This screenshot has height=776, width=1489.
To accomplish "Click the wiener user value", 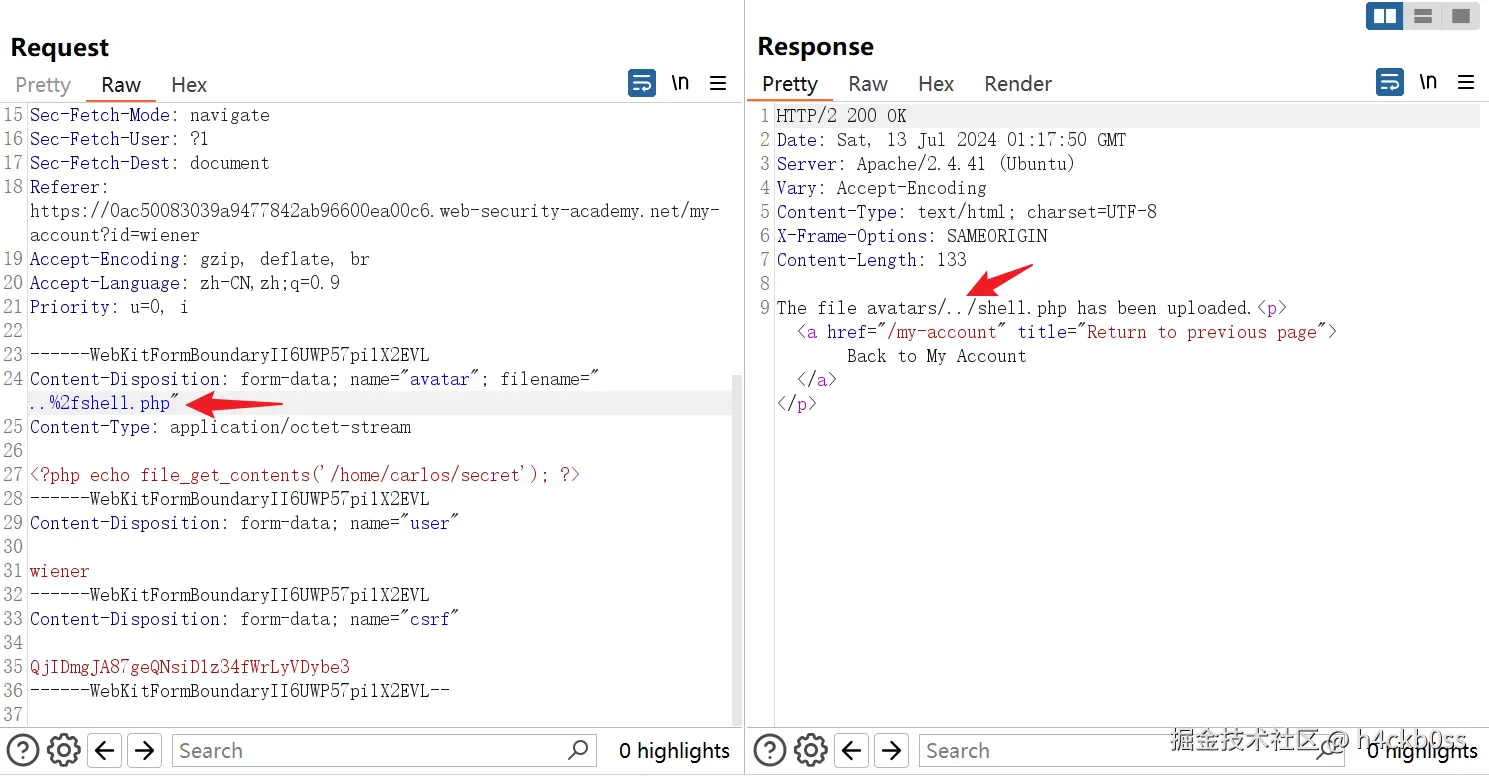I will [x=60, y=571].
